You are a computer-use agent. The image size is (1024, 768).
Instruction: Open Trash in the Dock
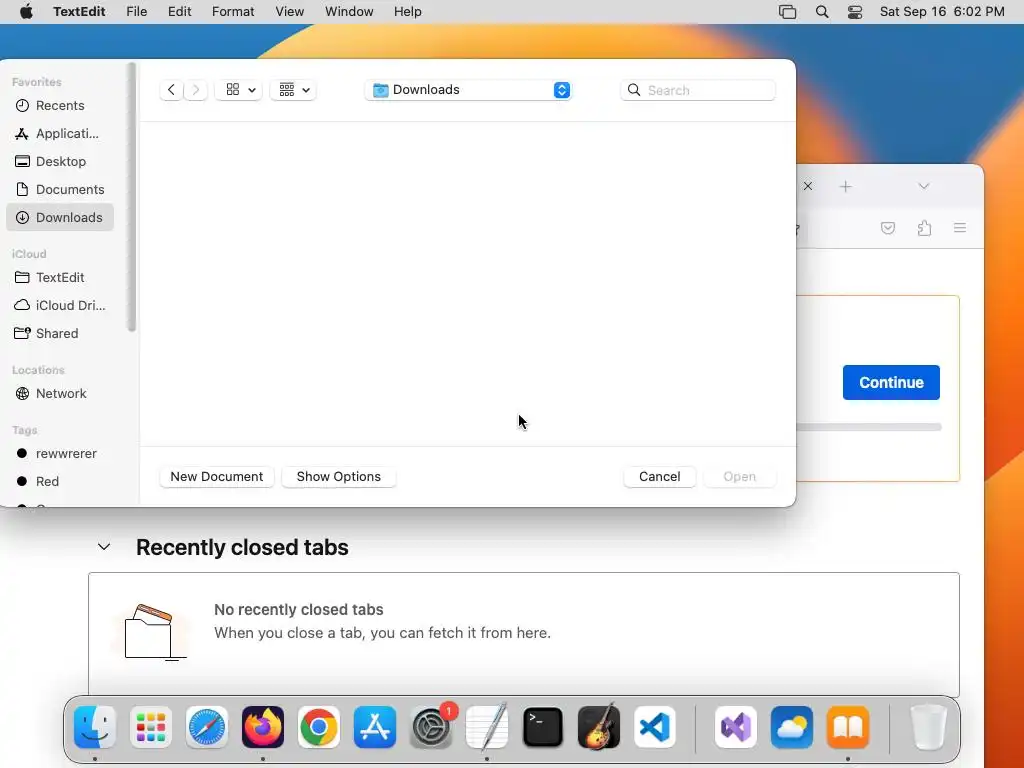pyautogui.click(x=928, y=727)
